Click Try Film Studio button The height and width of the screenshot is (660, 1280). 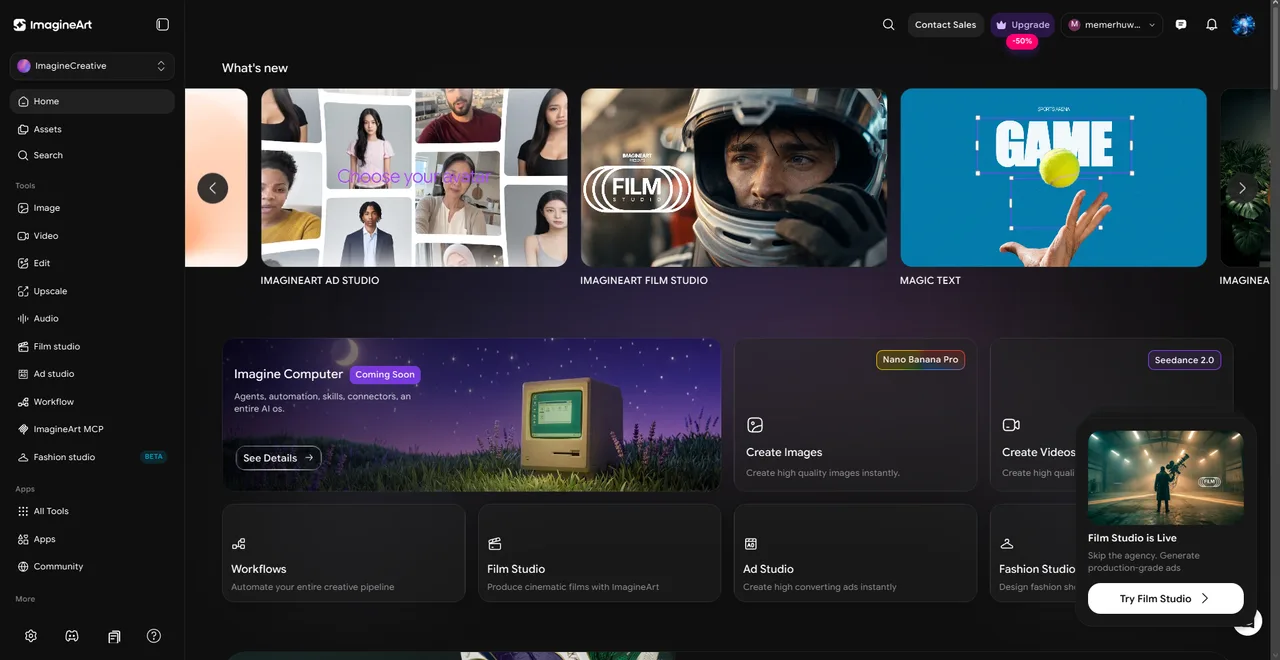point(1165,598)
